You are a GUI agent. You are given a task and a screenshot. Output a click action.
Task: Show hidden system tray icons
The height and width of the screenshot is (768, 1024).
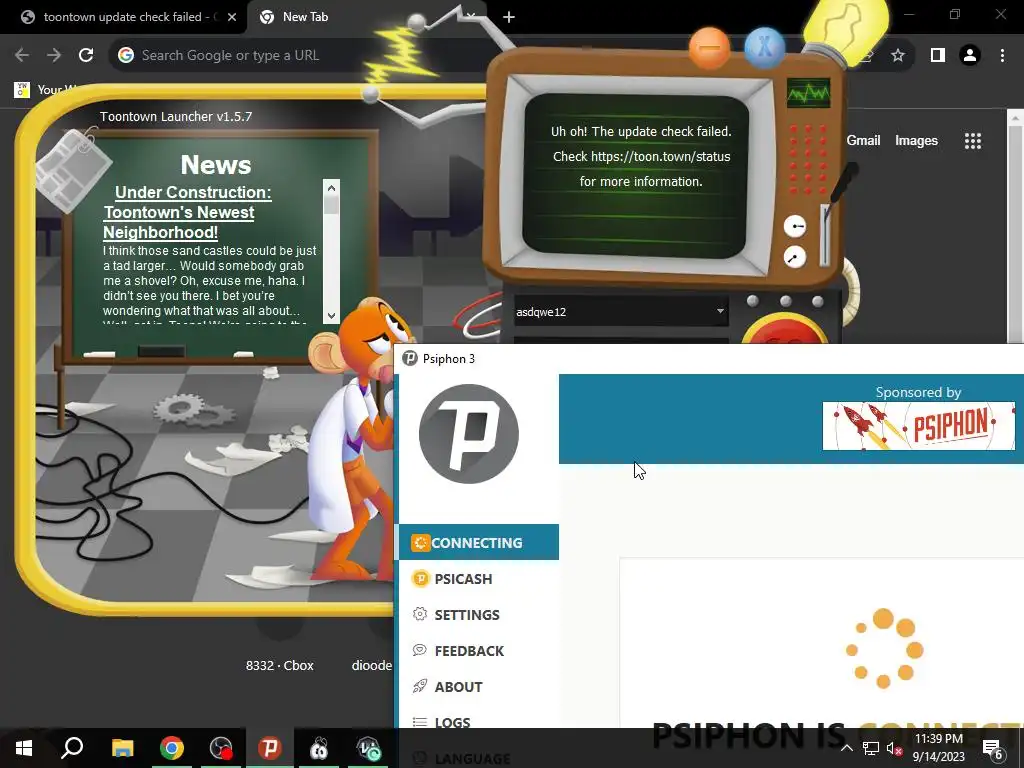[x=846, y=748]
